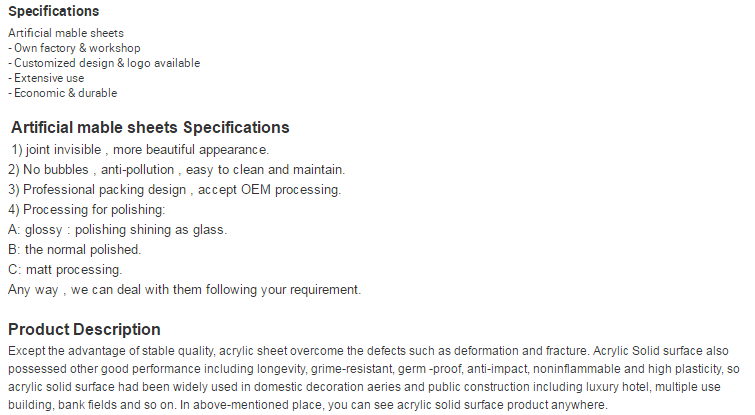
Task: Click 'B: the normal polished' line
Action: (x=75, y=250)
